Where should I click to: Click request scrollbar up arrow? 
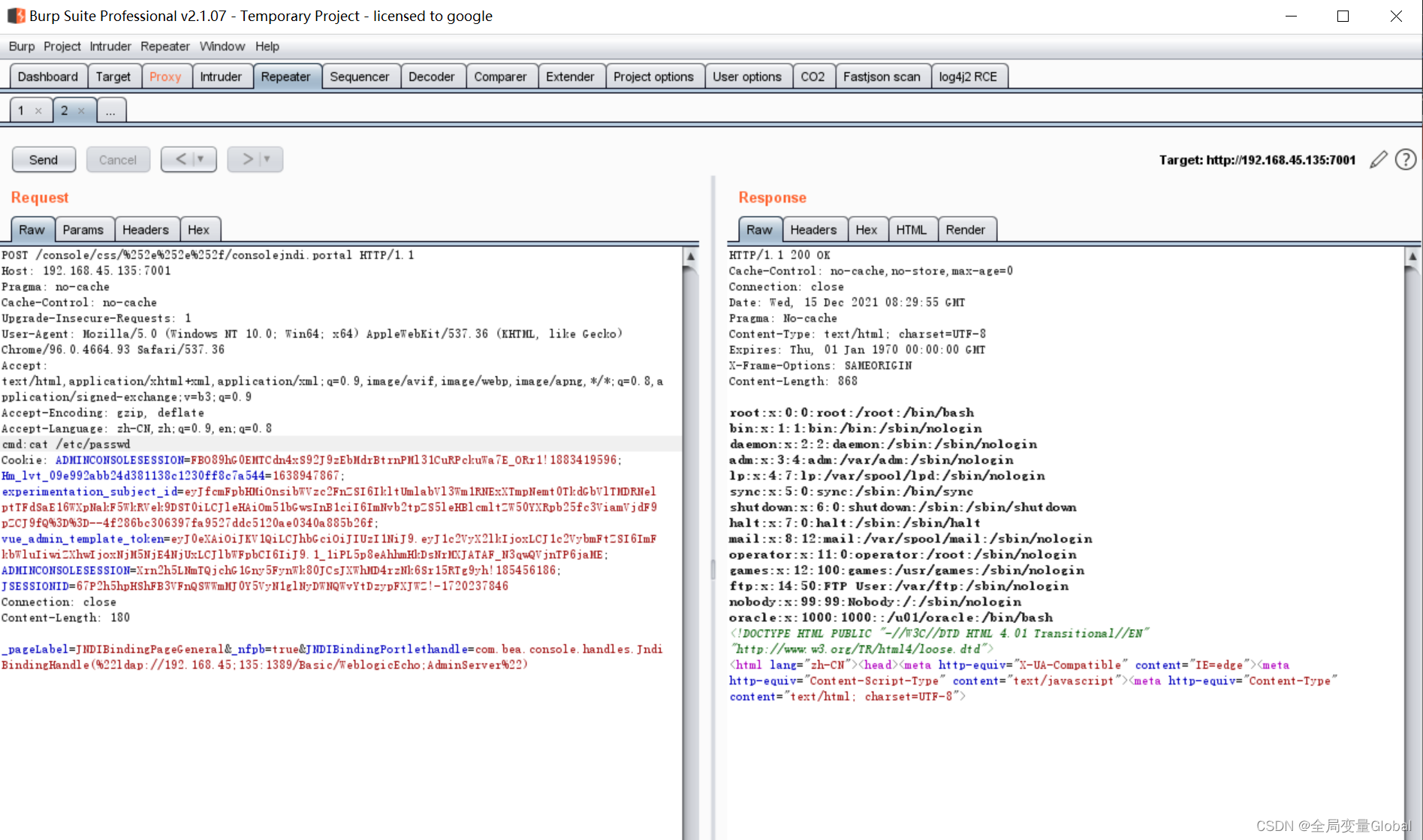[691, 256]
